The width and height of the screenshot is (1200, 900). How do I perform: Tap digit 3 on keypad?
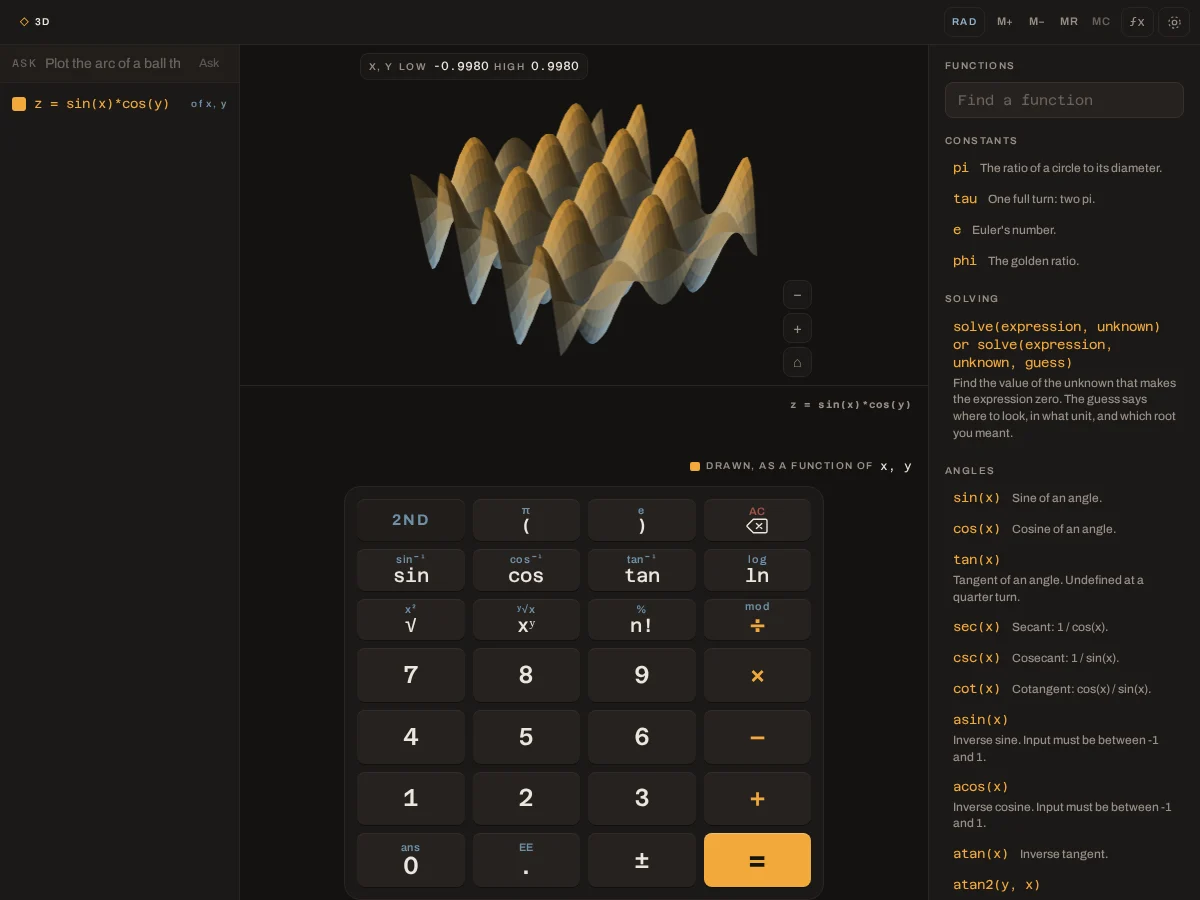pyautogui.click(x=642, y=798)
